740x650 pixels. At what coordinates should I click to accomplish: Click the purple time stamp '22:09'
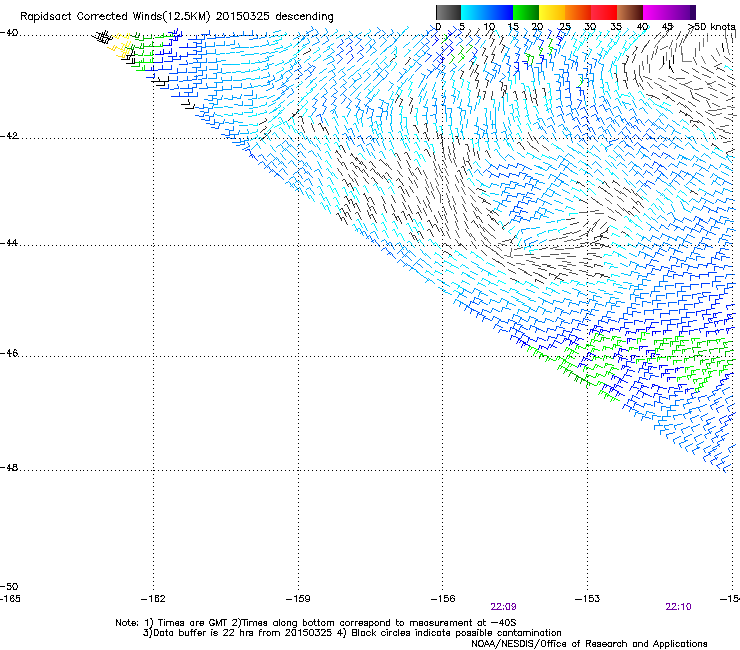pyautogui.click(x=503, y=607)
